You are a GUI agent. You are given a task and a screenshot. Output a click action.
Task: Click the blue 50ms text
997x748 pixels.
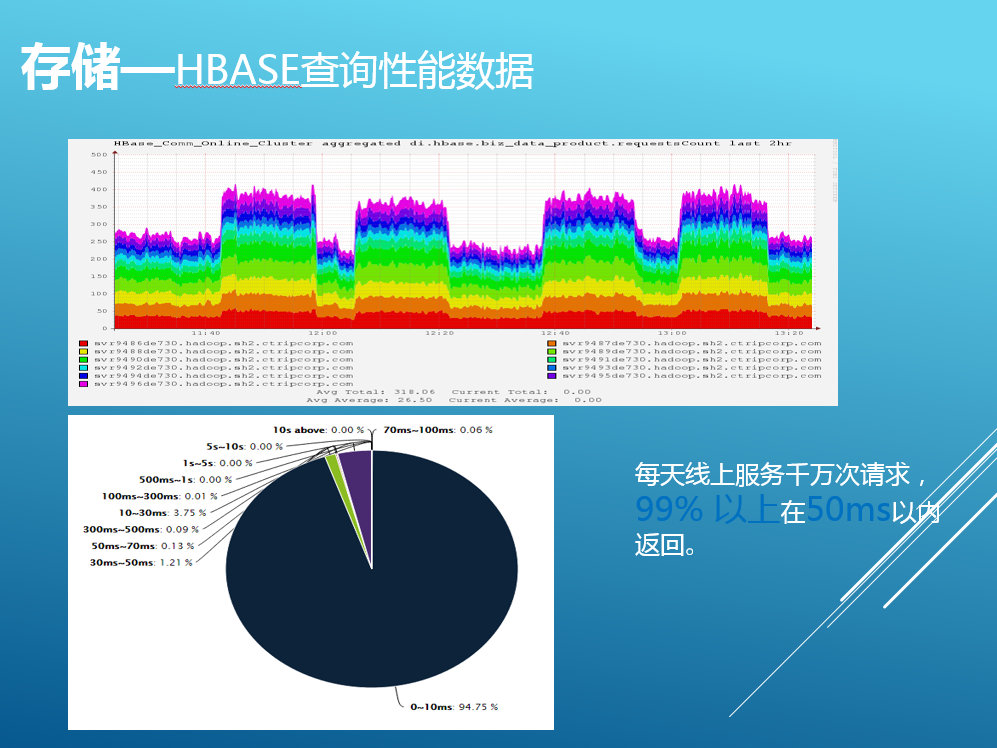tap(848, 510)
